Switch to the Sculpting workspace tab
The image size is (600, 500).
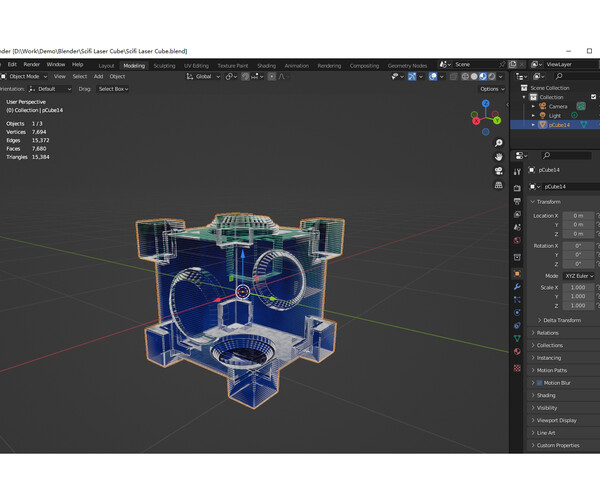coord(163,65)
